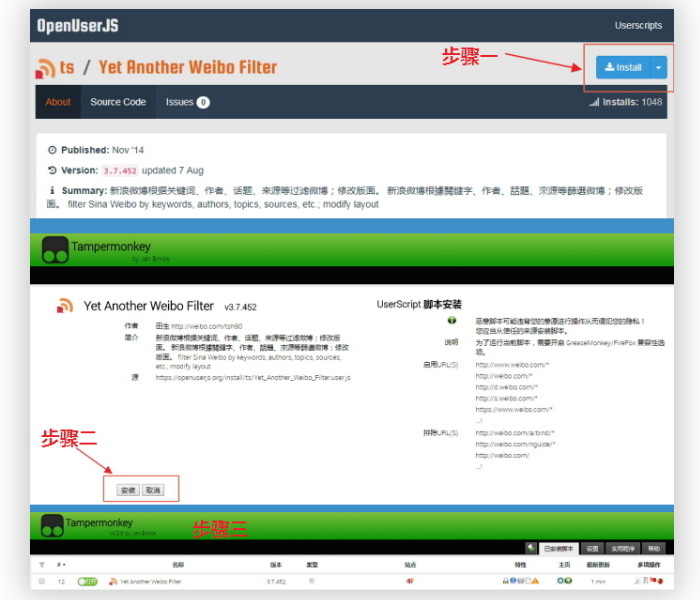Click the clock icon beside Published
The height and width of the screenshot is (600, 700).
click(x=52, y=150)
